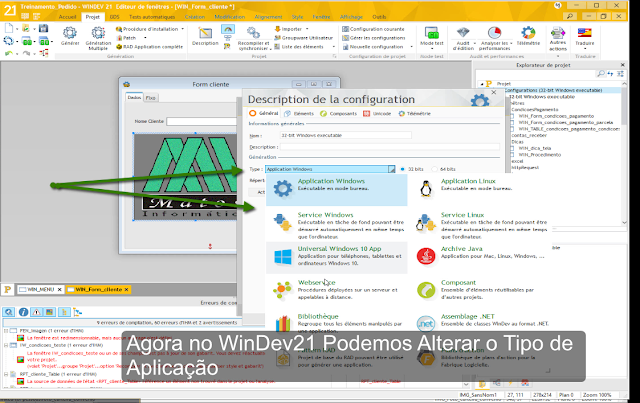This screenshot has width=640, height=403.
Task: Expand Nouvelle configuration dropdown
Action: [x=411, y=47]
